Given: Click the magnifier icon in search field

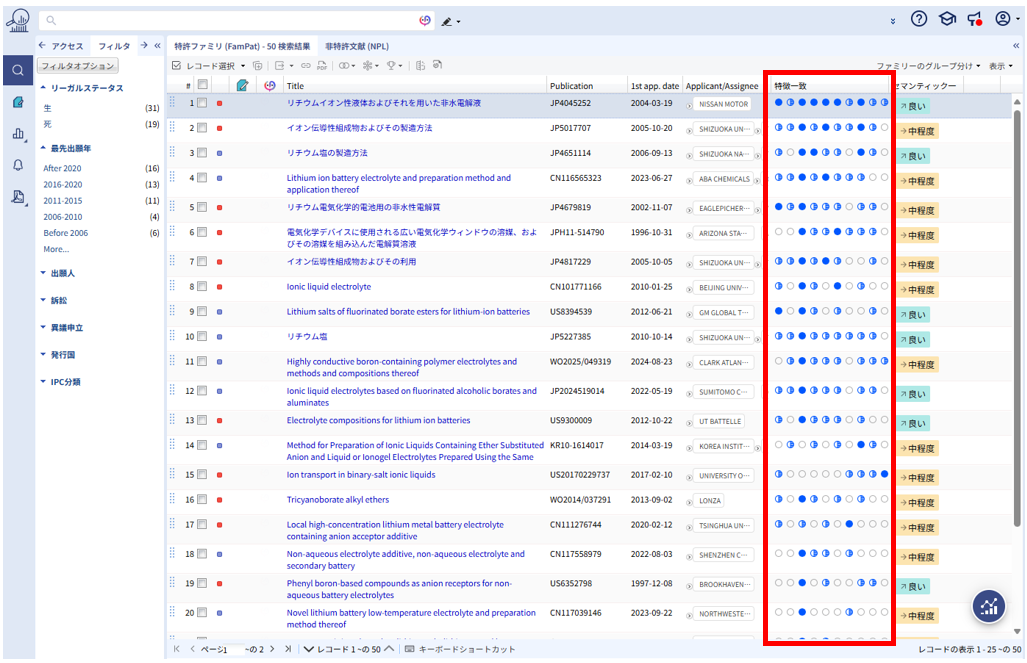Looking at the screenshot, I should (51, 21).
